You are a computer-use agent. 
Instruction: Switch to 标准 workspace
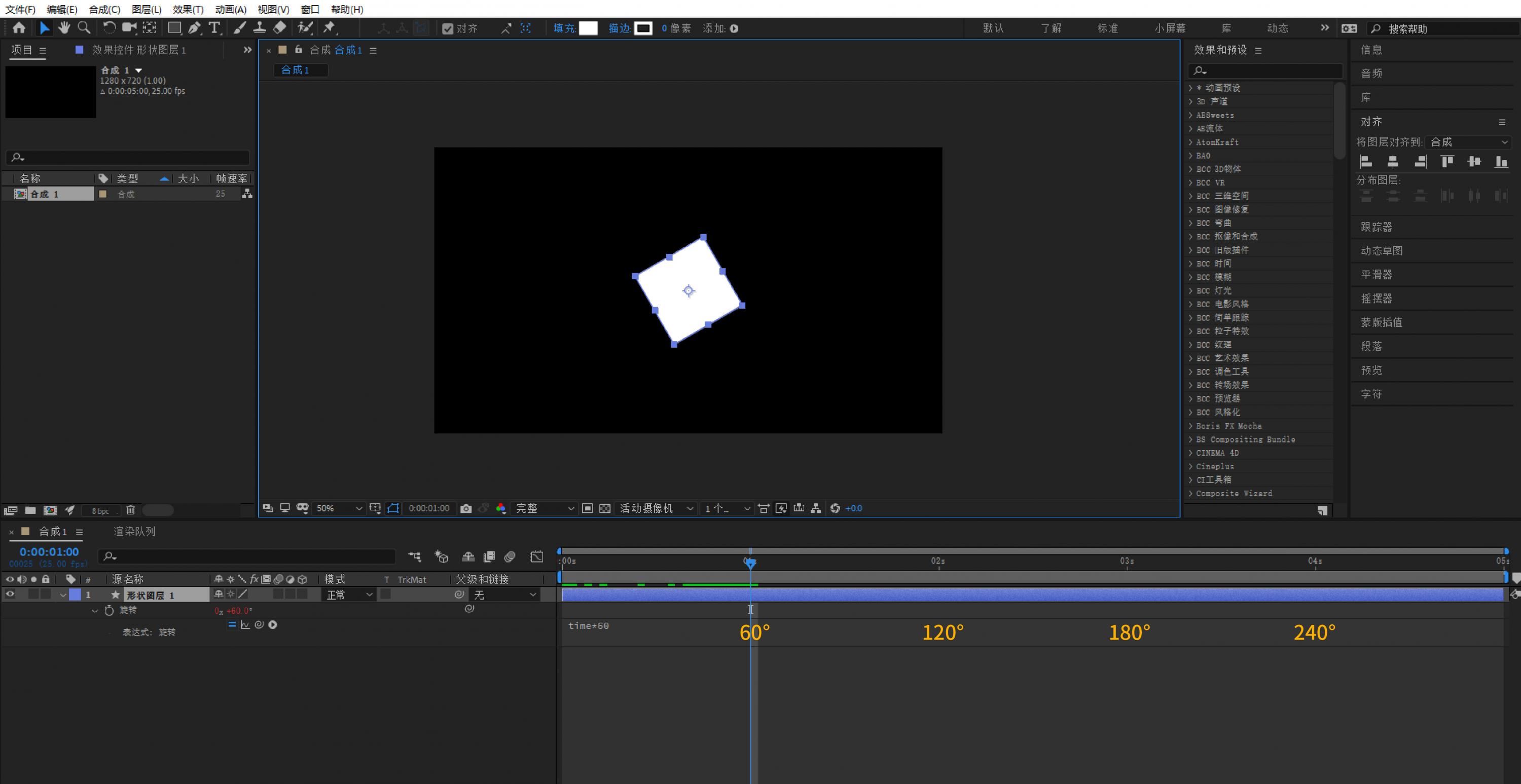tap(1107, 28)
